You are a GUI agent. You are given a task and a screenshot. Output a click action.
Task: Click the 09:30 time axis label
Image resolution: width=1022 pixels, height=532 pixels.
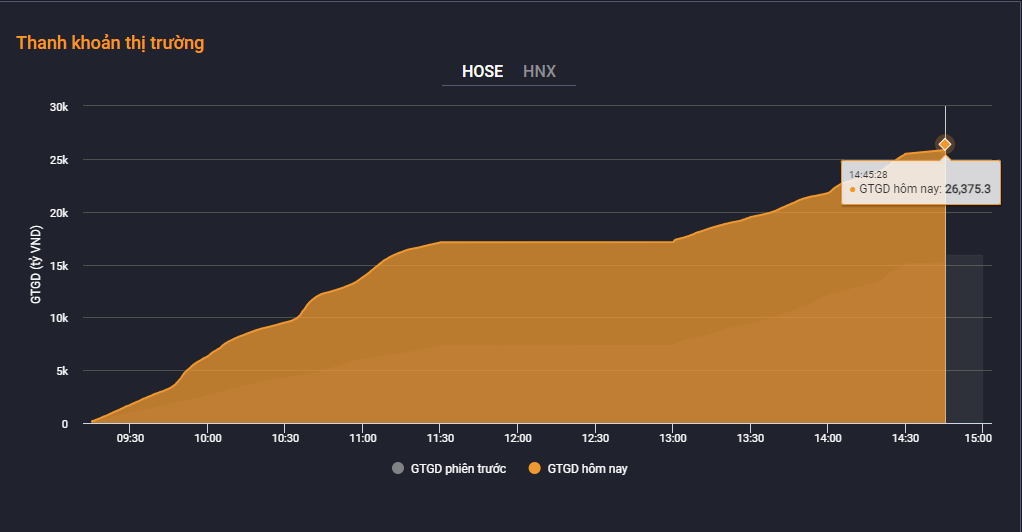tap(130, 438)
